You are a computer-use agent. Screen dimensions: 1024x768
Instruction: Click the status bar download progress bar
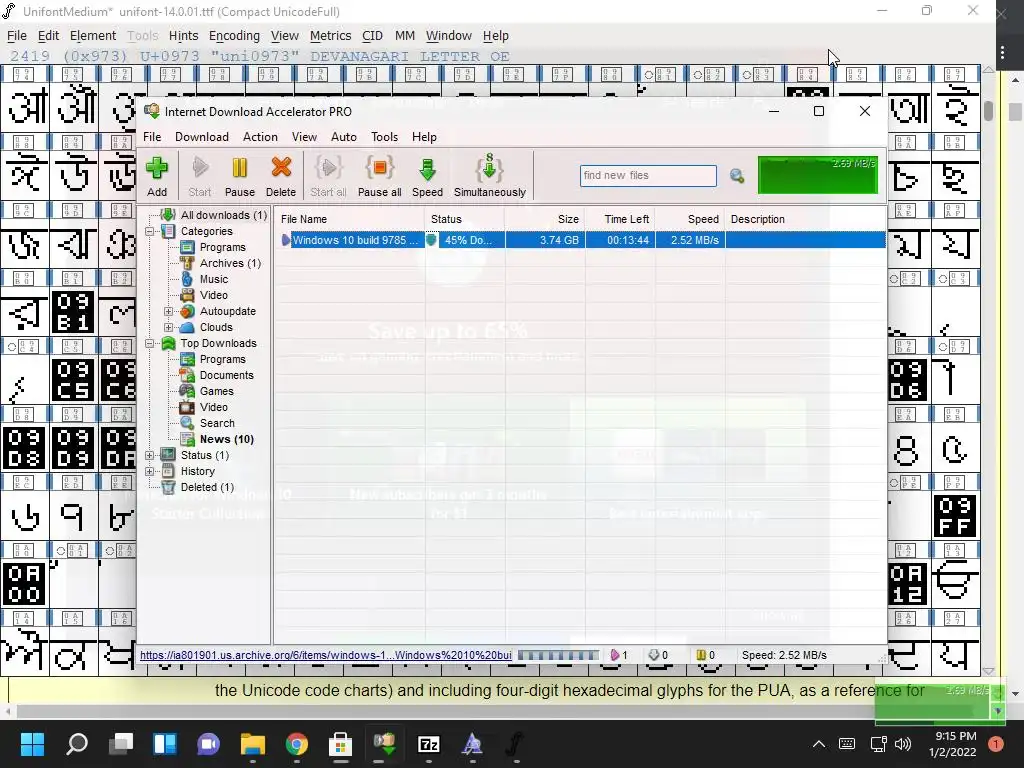point(558,655)
